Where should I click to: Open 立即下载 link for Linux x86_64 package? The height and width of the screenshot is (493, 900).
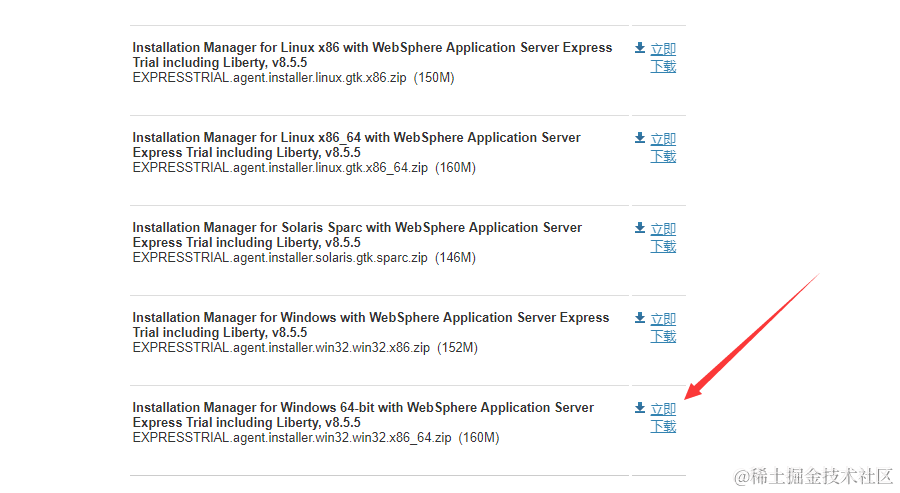663,148
